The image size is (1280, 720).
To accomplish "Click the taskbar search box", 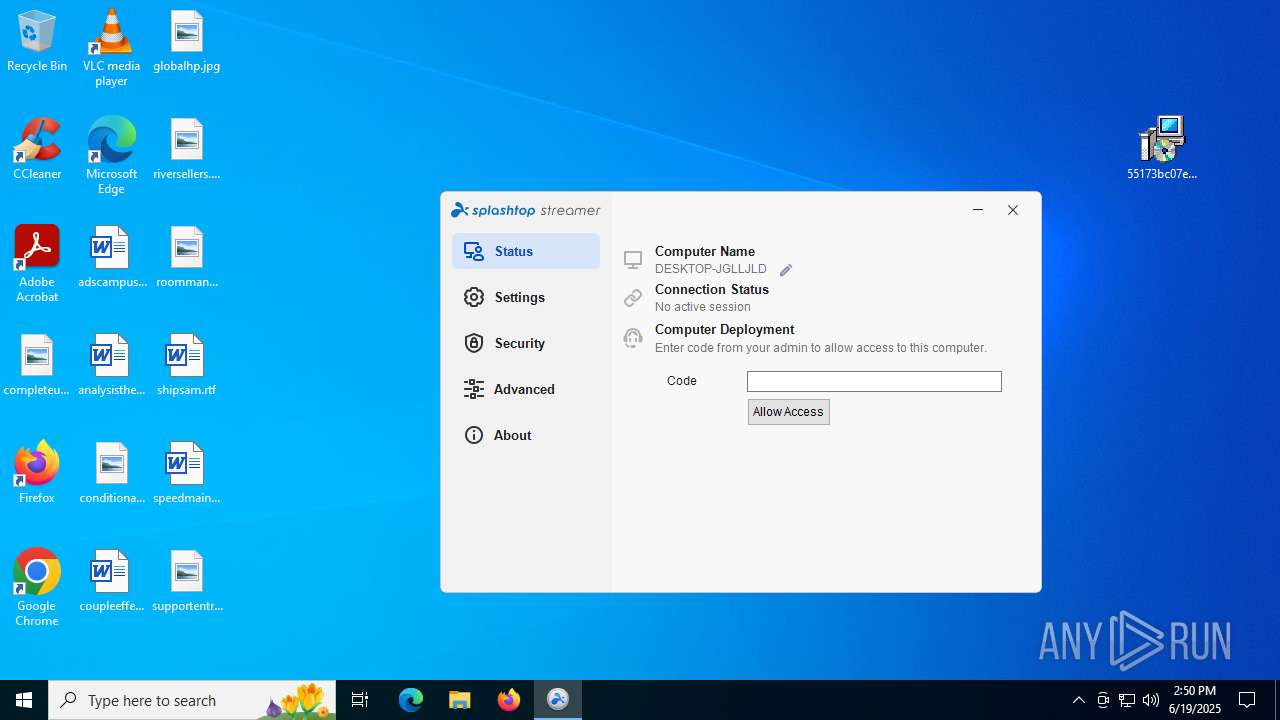I will coord(193,700).
